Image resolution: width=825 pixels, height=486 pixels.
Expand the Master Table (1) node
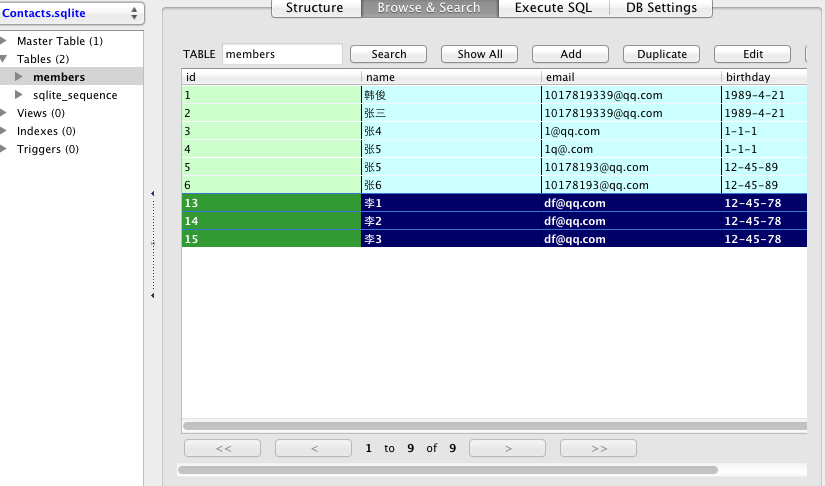click(3, 41)
